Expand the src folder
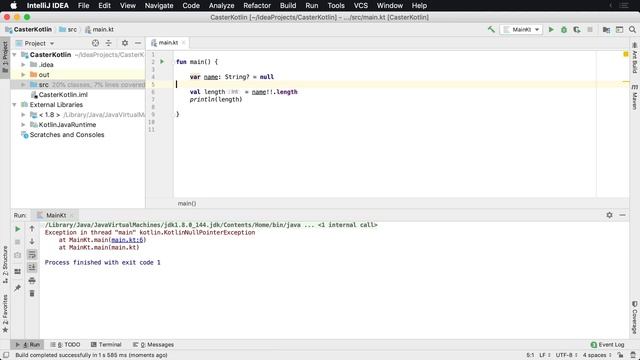This screenshot has height=360, width=640. point(23,84)
